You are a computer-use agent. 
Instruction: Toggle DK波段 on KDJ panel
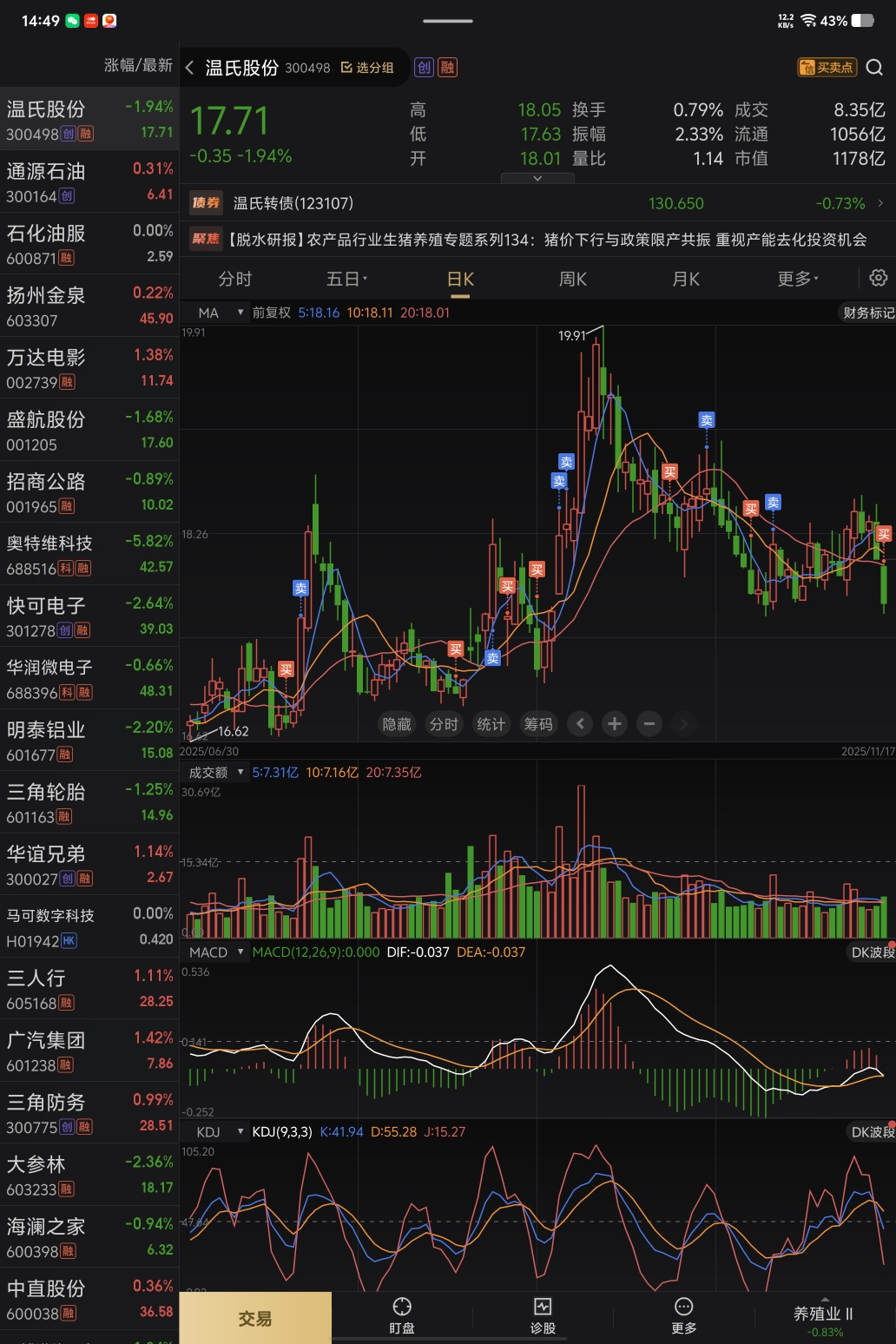pyautogui.click(x=871, y=1131)
